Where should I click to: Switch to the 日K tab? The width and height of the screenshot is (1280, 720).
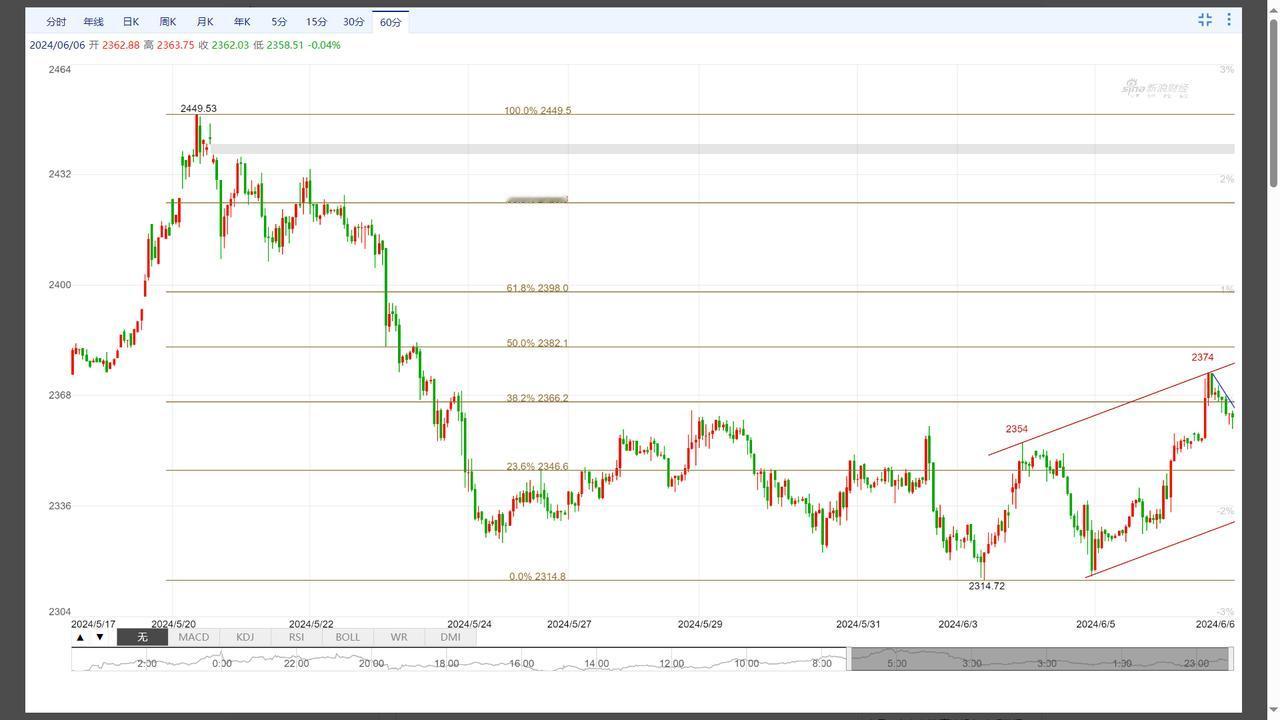pos(131,22)
